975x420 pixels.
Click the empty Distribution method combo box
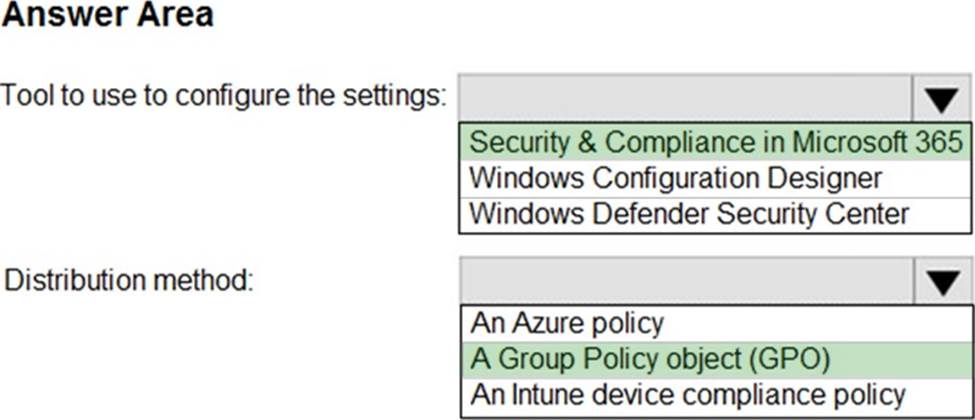pyautogui.click(x=685, y=283)
